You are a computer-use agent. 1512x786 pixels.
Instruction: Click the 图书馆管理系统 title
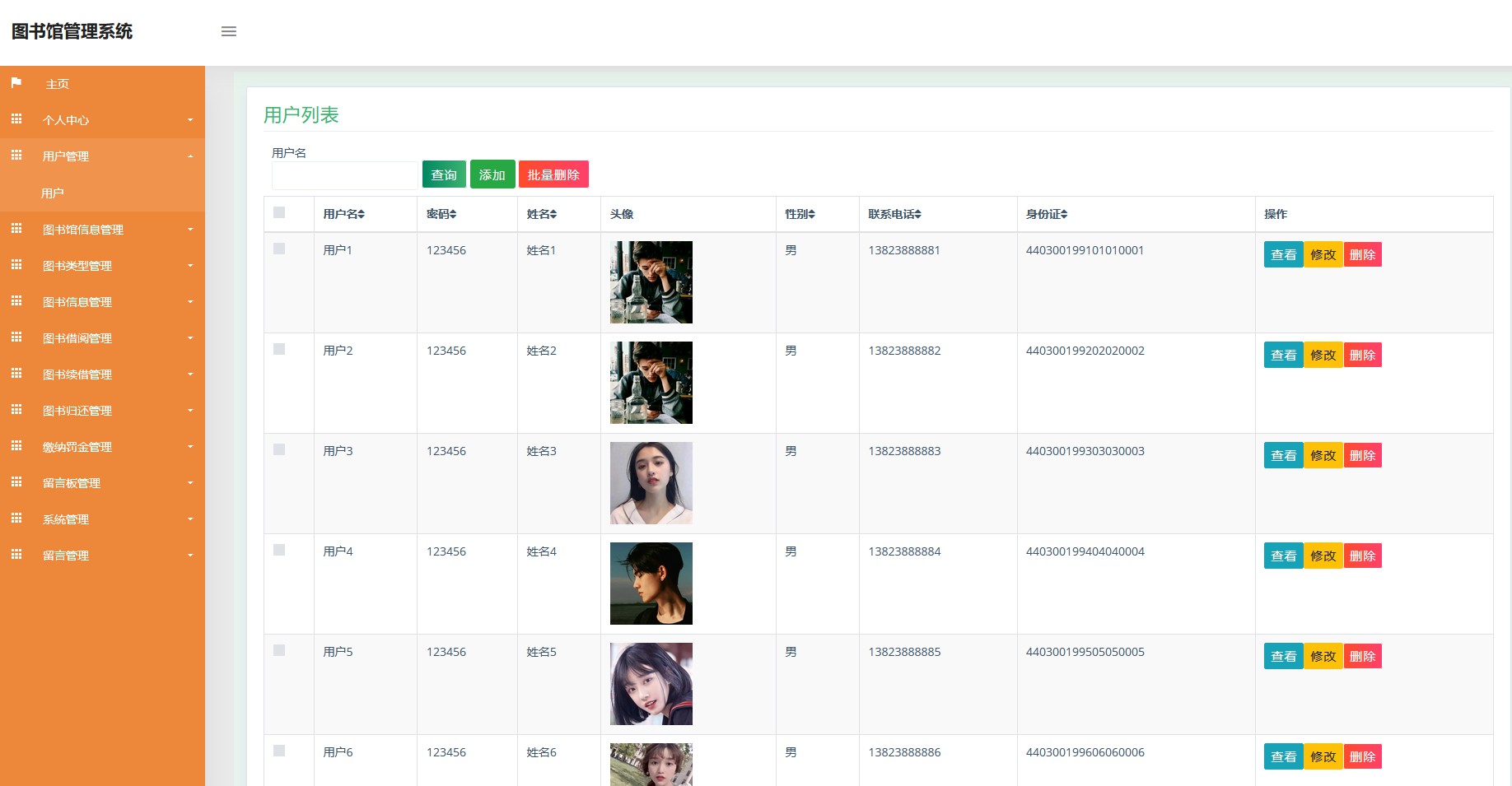coord(72,31)
